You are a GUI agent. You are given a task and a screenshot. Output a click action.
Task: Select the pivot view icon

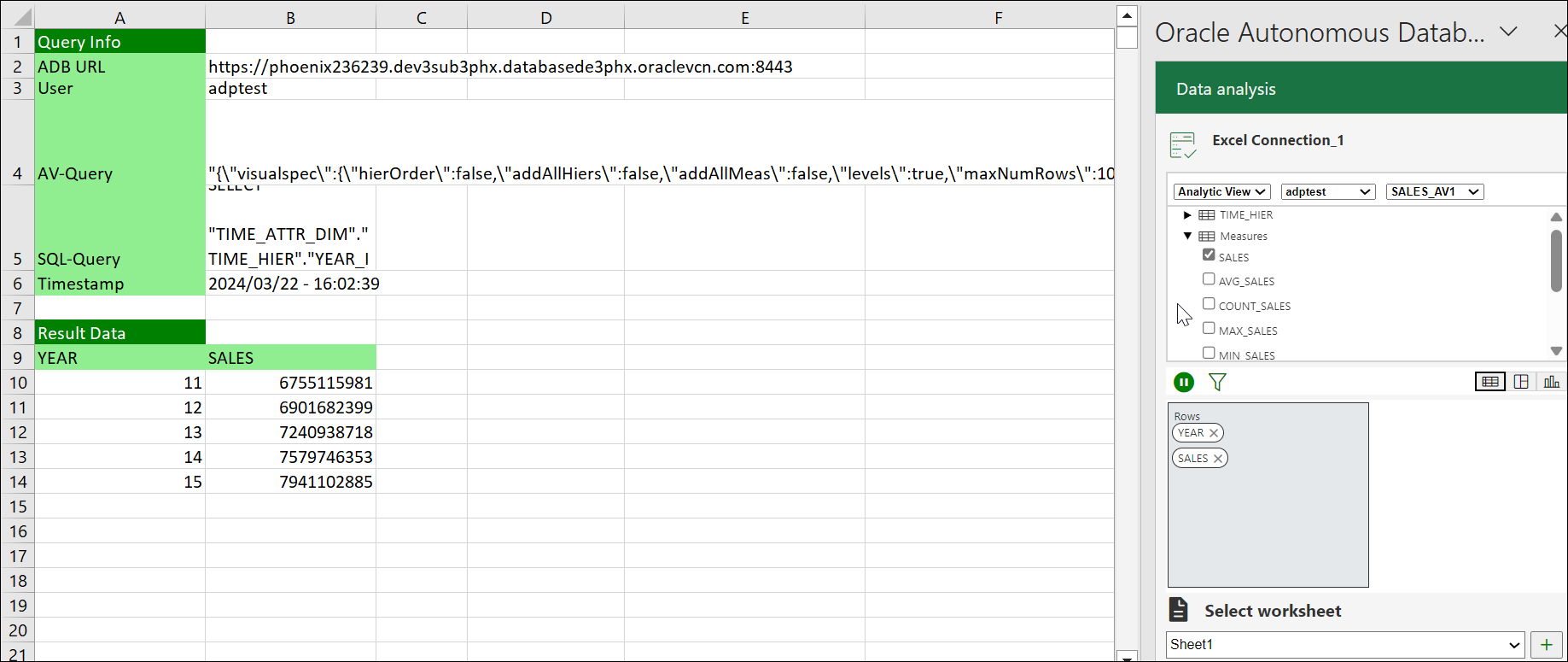1521,382
